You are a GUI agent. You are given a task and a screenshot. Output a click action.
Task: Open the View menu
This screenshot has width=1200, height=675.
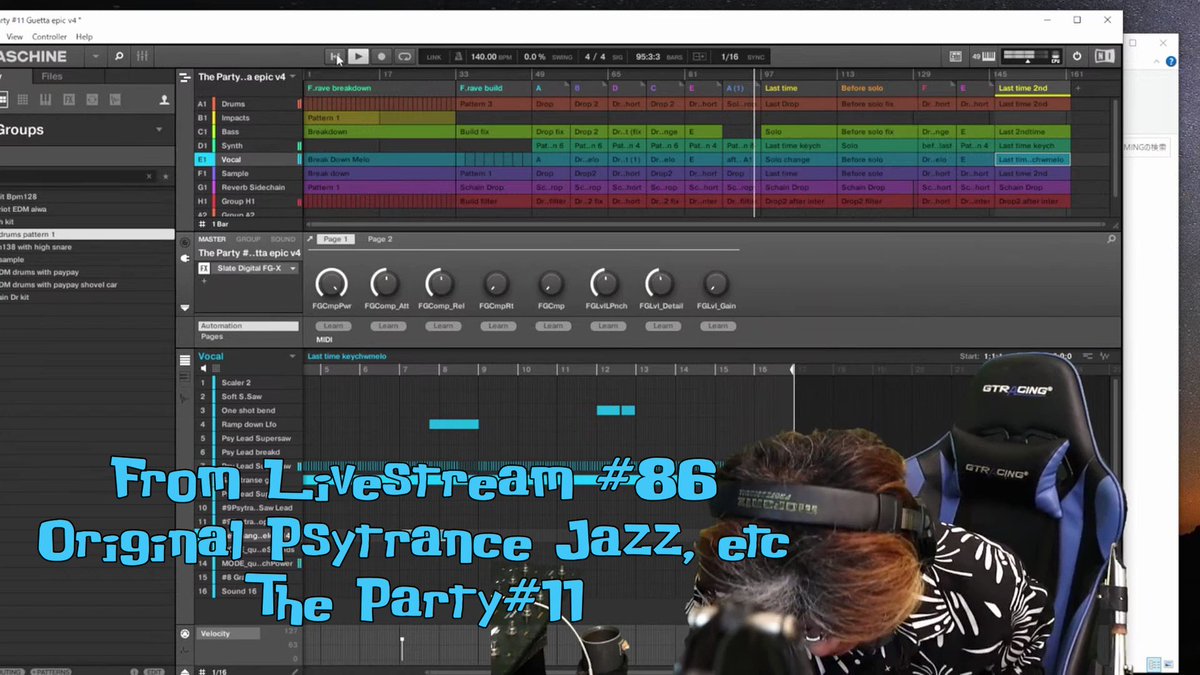15,37
